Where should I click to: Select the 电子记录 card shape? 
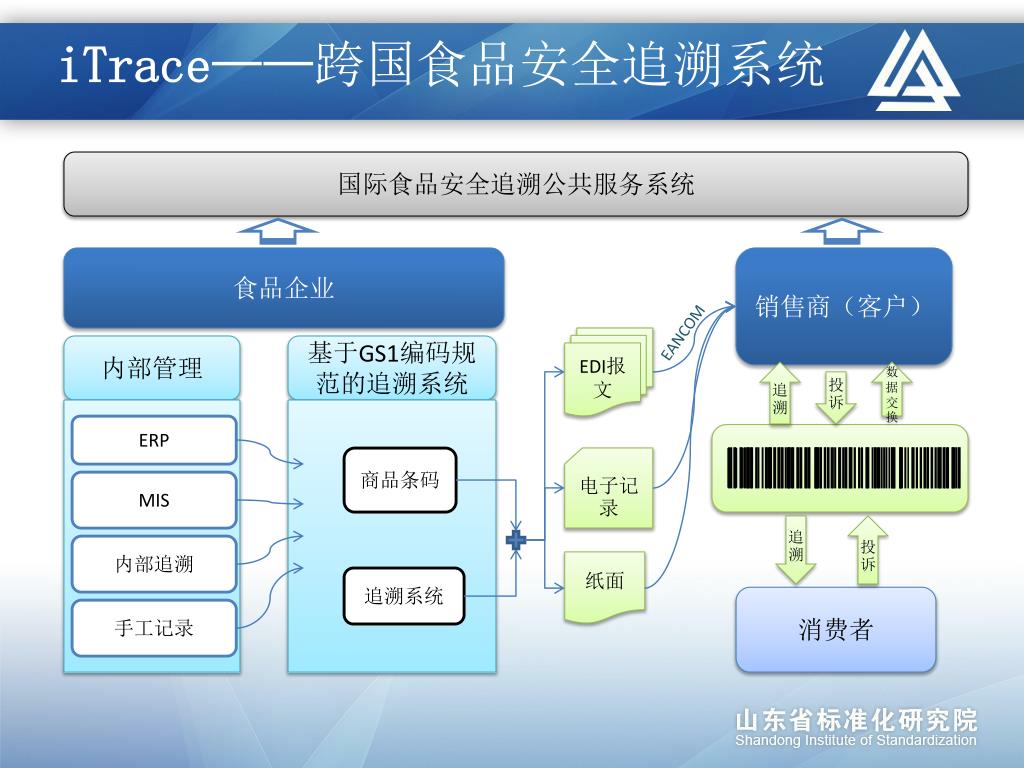click(x=609, y=488)
